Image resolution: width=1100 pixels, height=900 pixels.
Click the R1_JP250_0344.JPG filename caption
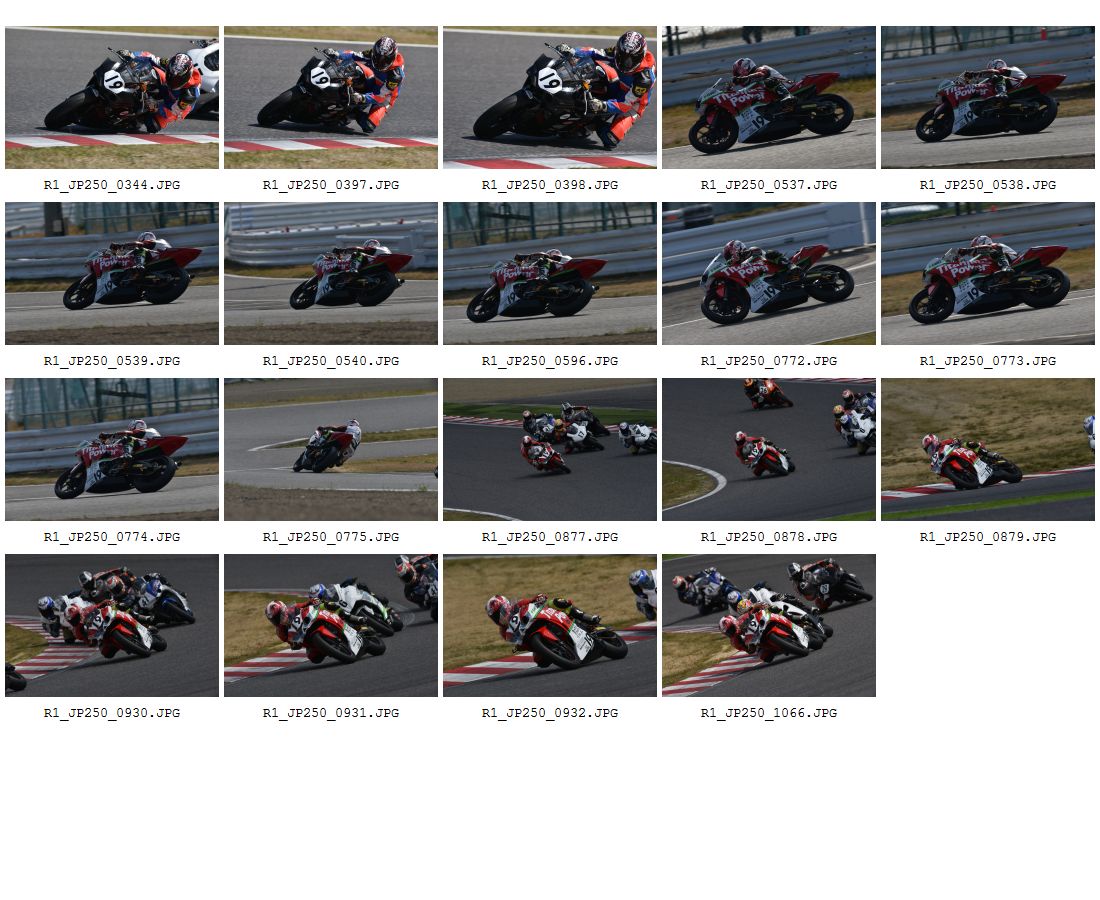112,185
